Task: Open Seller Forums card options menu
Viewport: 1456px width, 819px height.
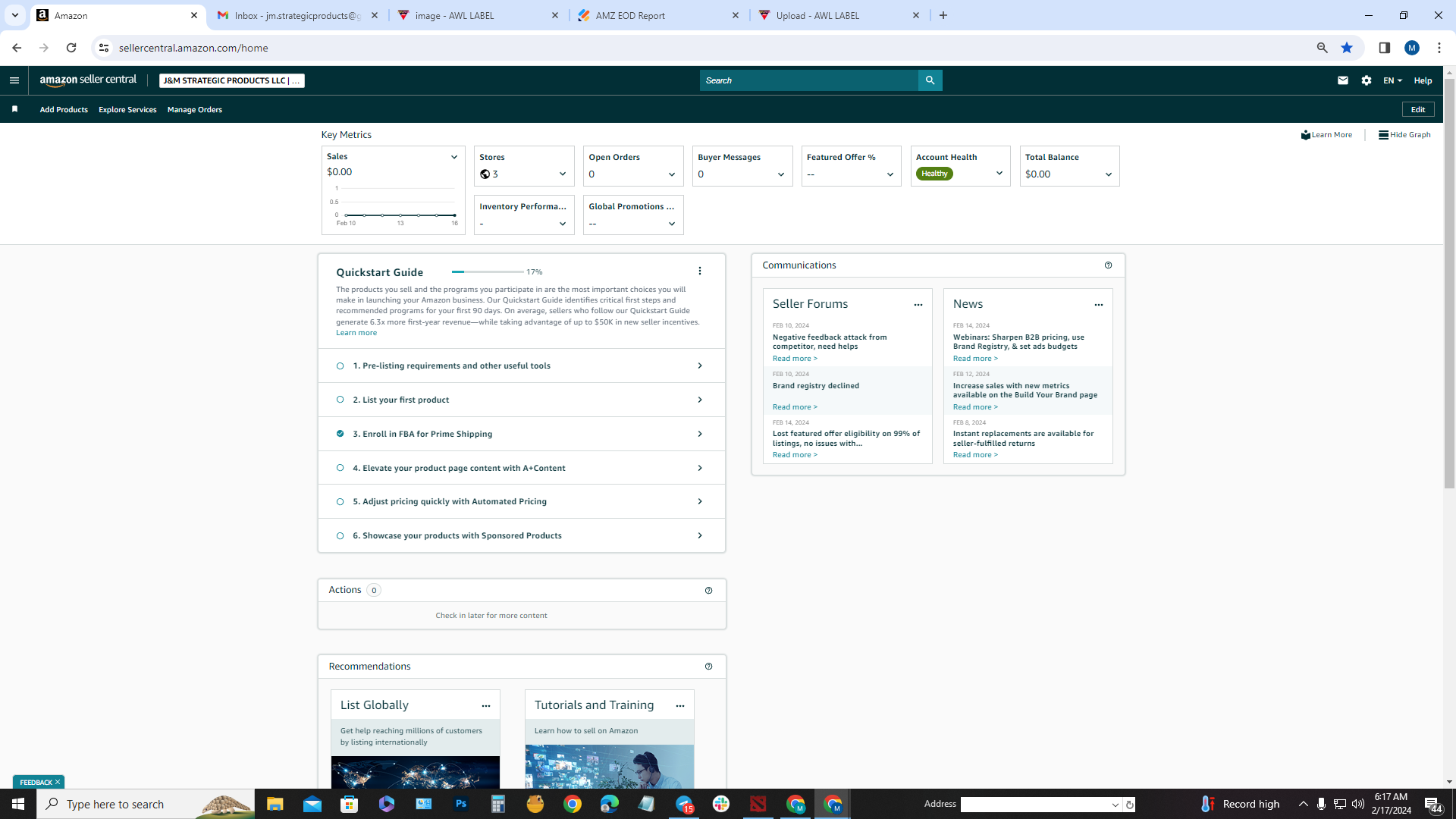Action: (x=918, y=305)
